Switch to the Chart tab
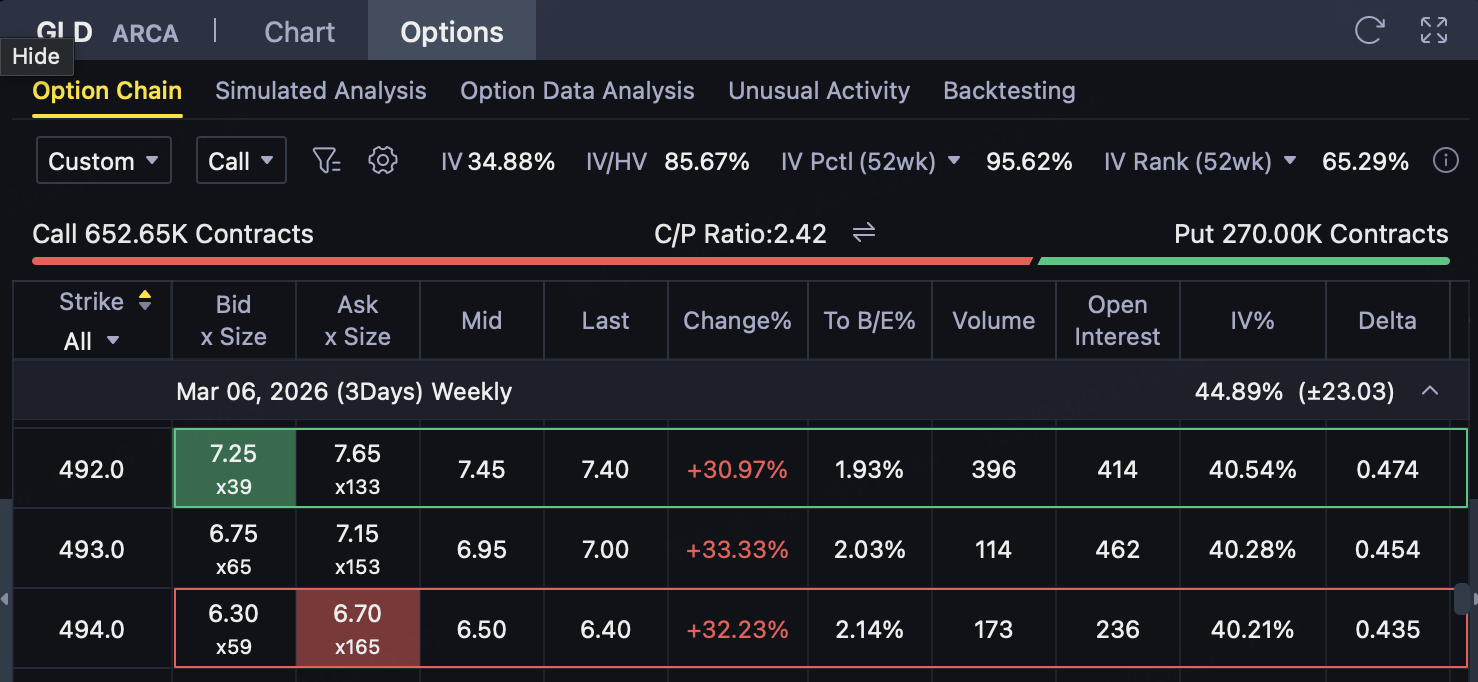The width and height of the screenshot is (1478, 682). tap(299, 32)
